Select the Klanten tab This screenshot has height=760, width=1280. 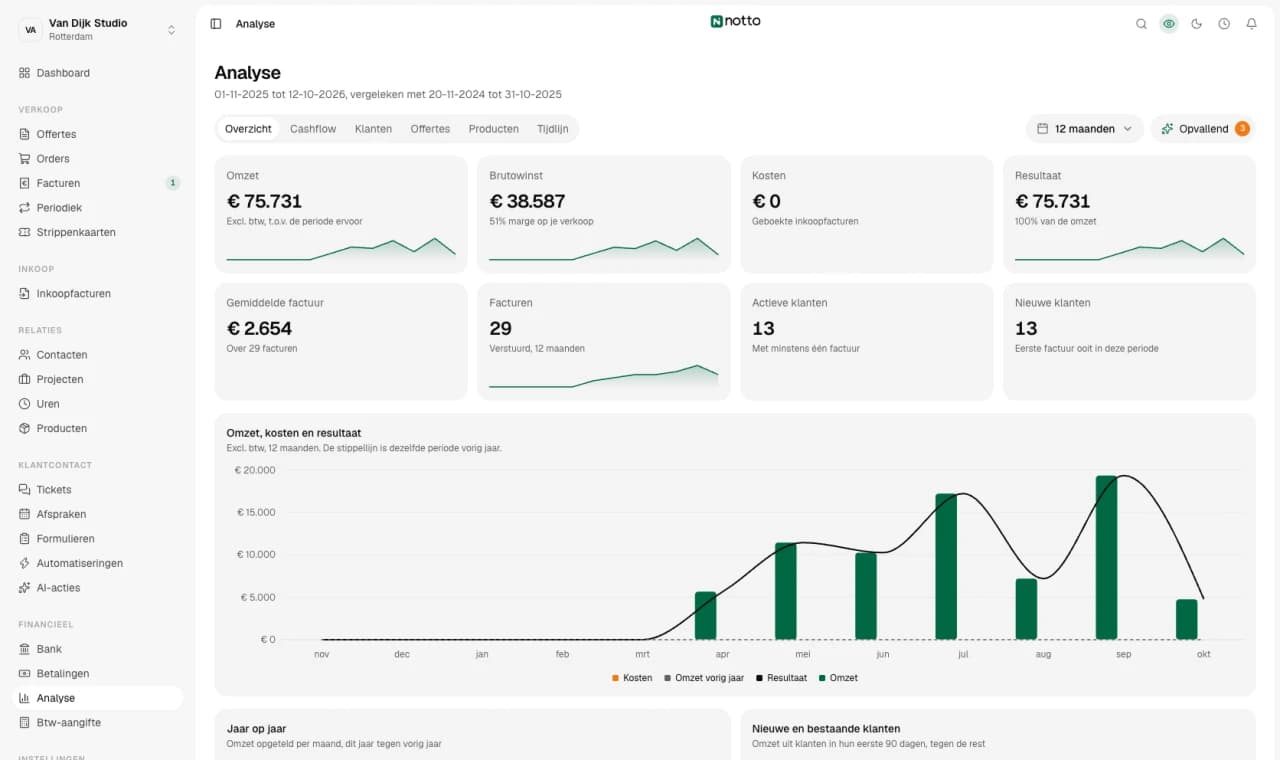tap(373, 129)
